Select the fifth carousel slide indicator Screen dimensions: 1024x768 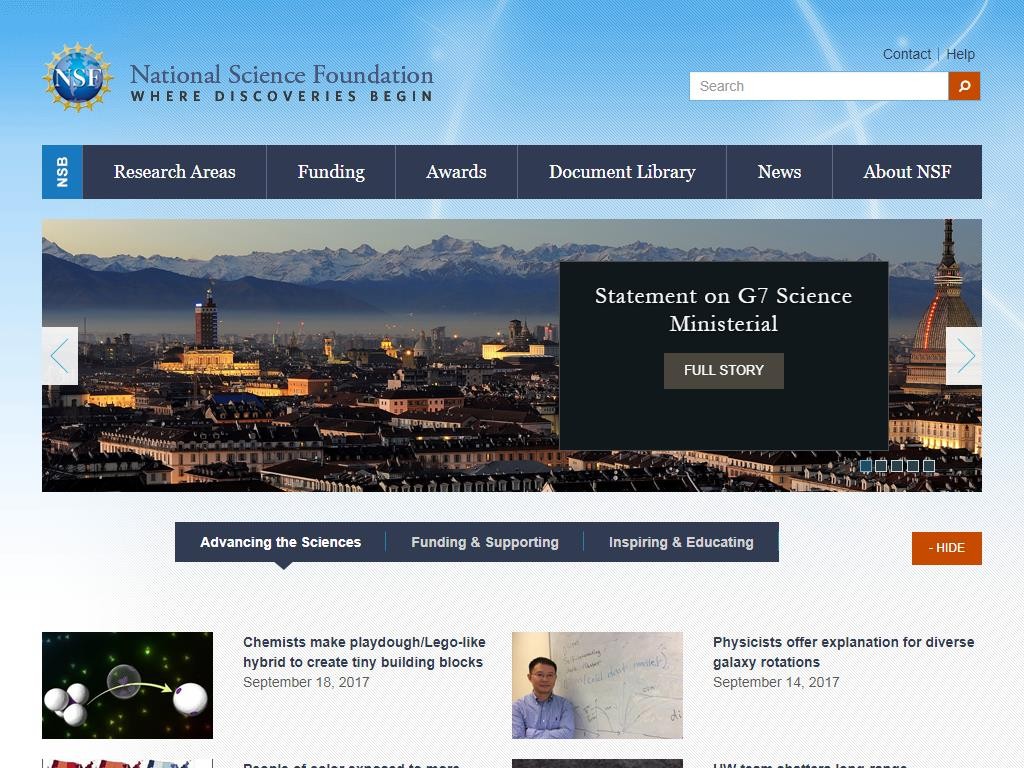coord(929,466)
